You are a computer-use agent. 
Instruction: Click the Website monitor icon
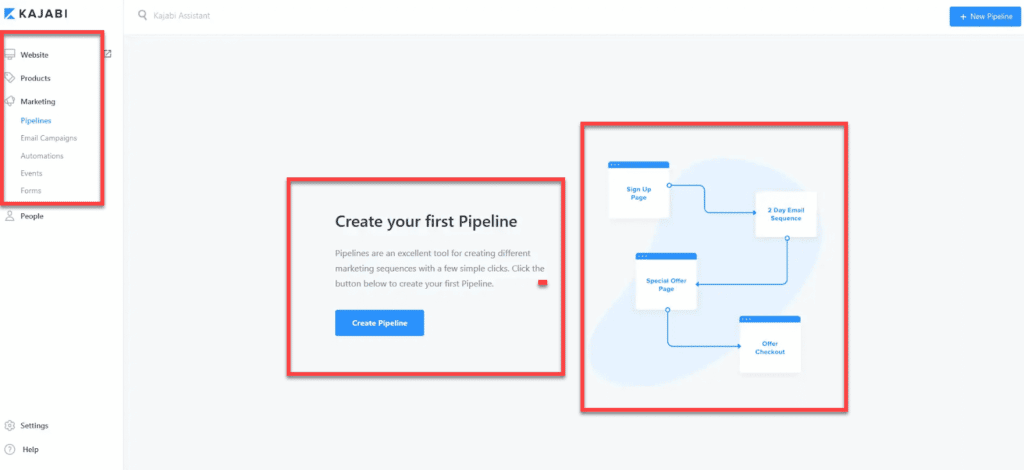coord(10,55)
